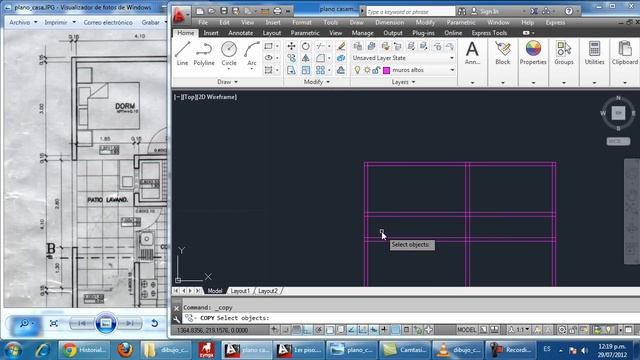Click Correo electrónico in photo viewer
Image resolution: width=640 pixels, height=360 pixels.
point(108,22)
